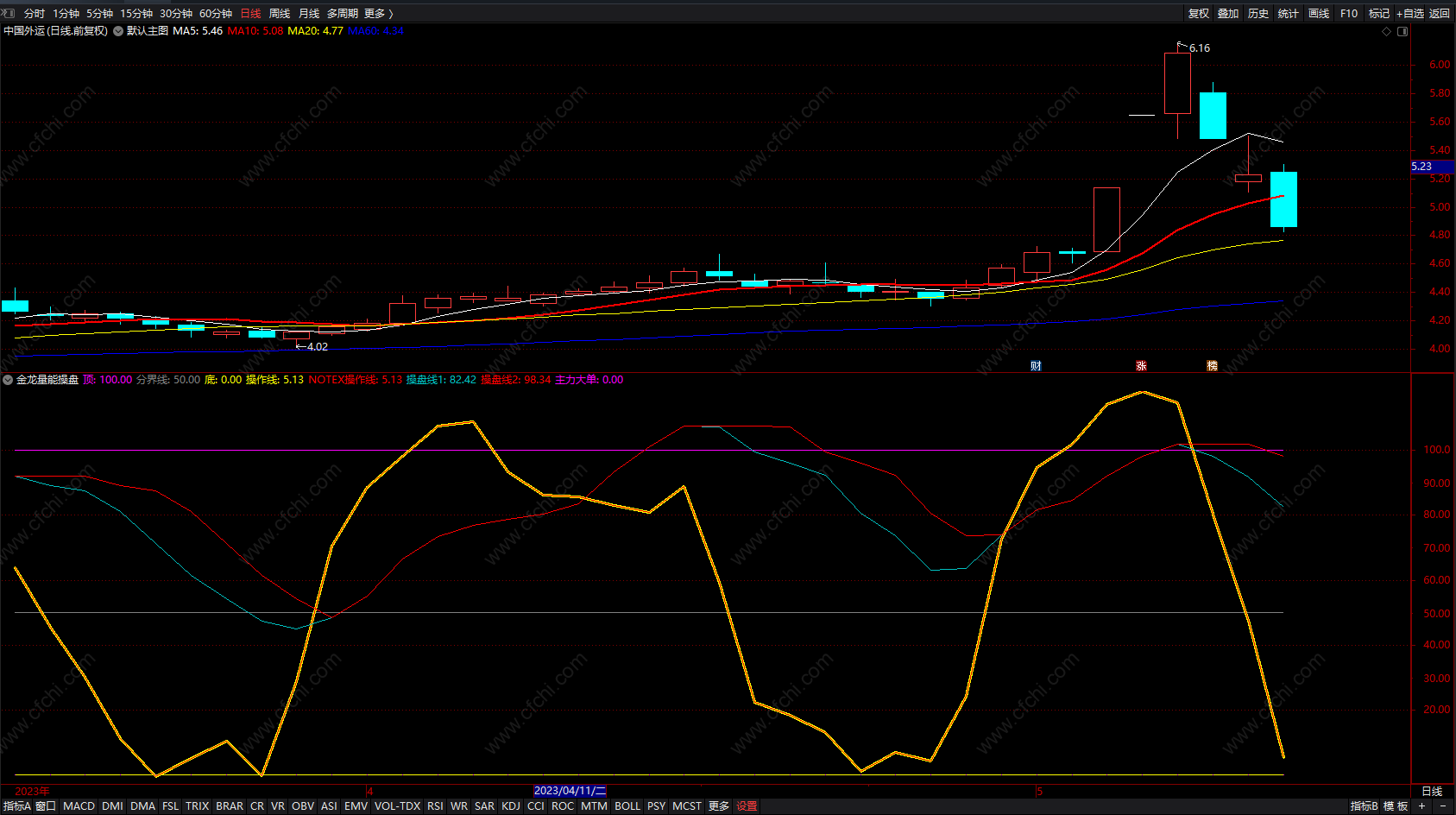Switch to the KDJ indicator
Viewport: 1456px width, 815px height.
(x=511, y=806)
